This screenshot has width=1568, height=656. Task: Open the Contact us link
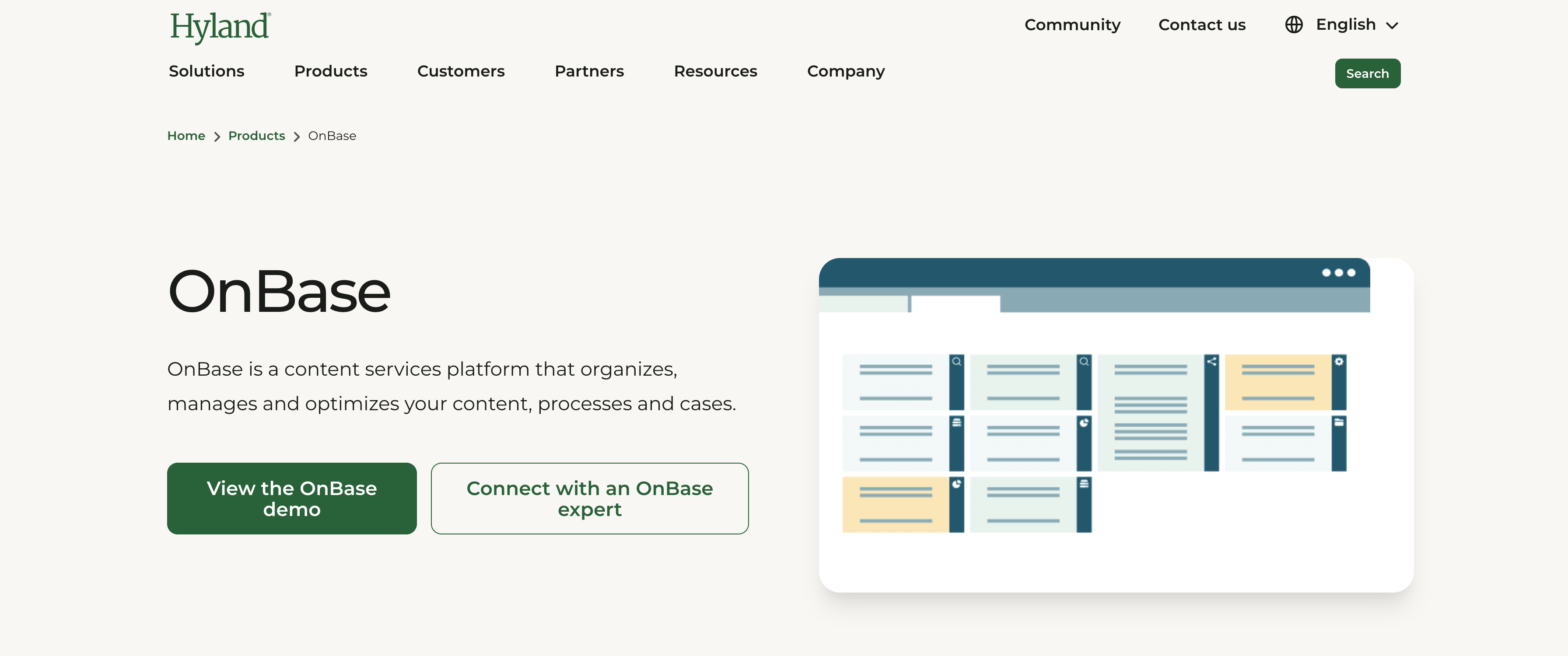click(x=1201, y=25)
